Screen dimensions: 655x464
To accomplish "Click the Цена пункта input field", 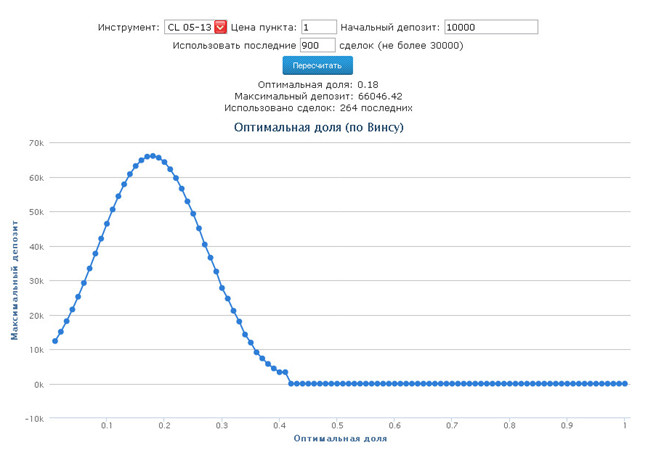I will tap(319, 27).
